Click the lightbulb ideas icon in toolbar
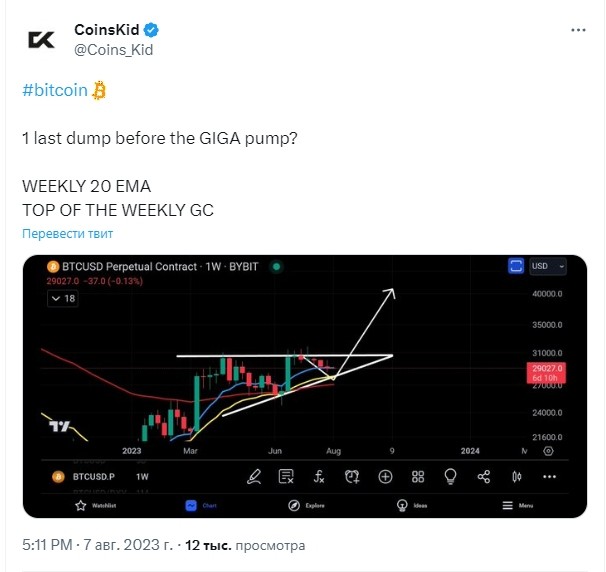606x572 pixels. (x=451, y=477)
